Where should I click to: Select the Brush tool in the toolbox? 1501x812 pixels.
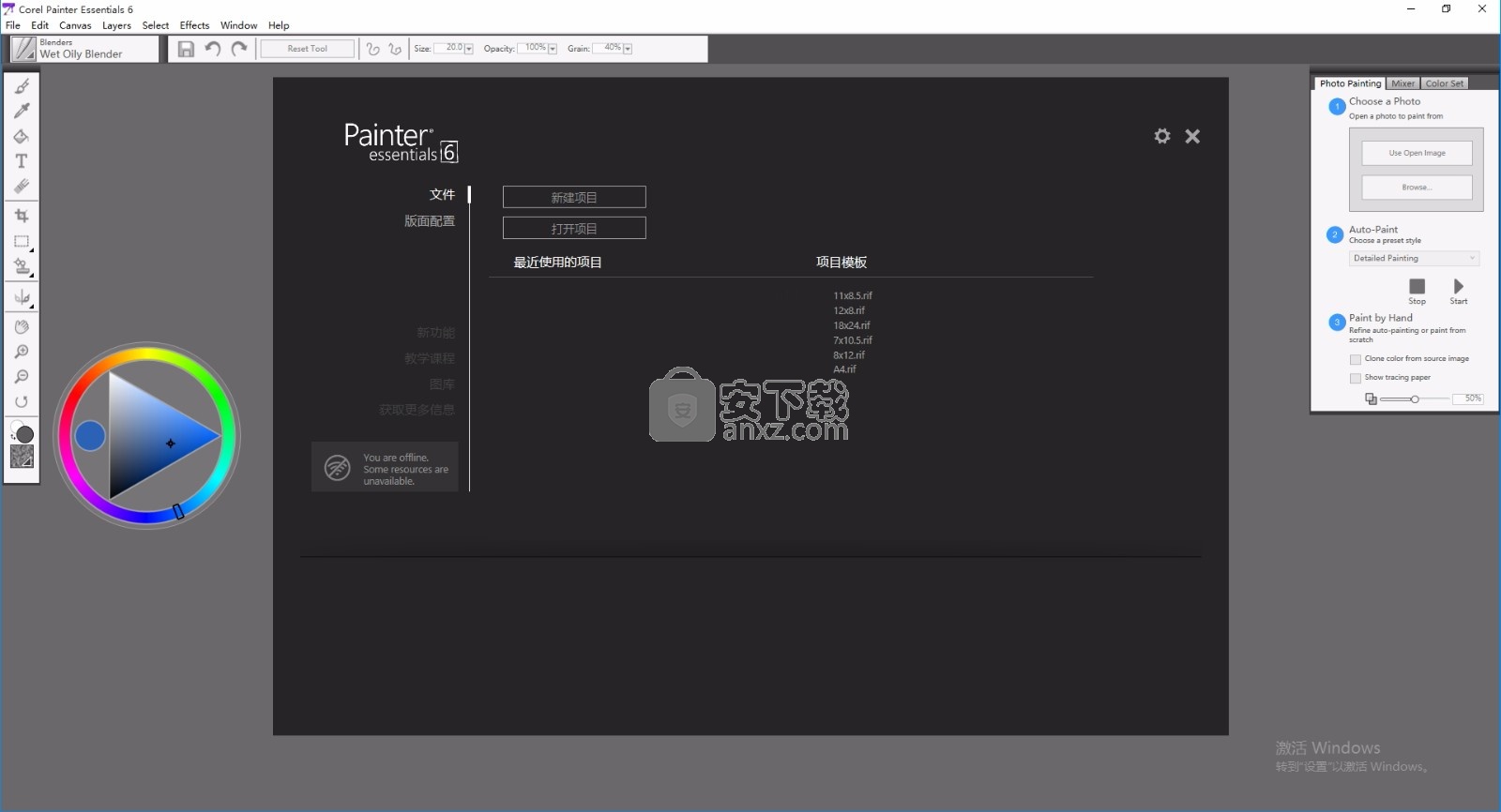[22, 86]
